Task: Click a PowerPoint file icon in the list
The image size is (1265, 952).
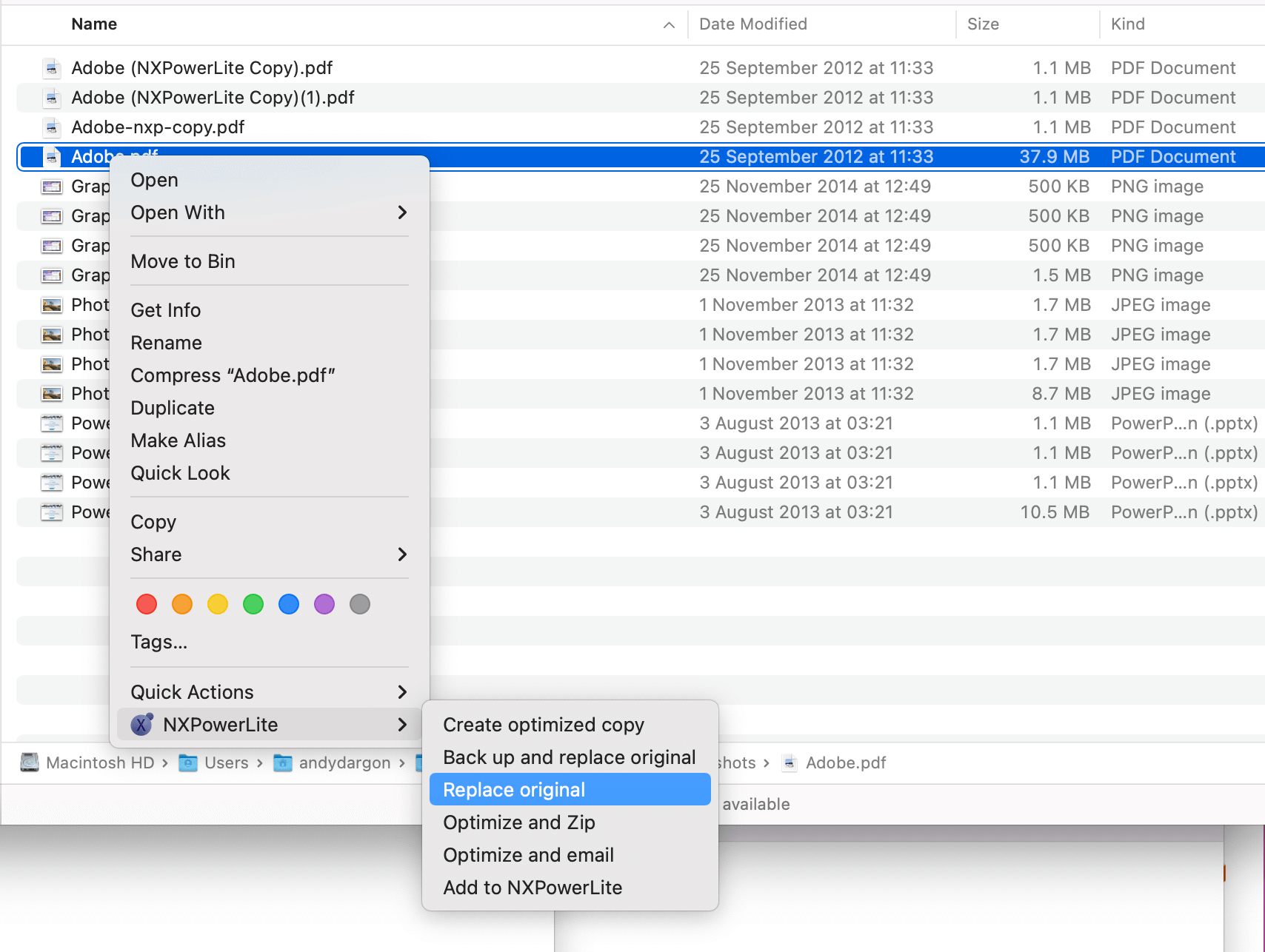Action: (52, 423)
